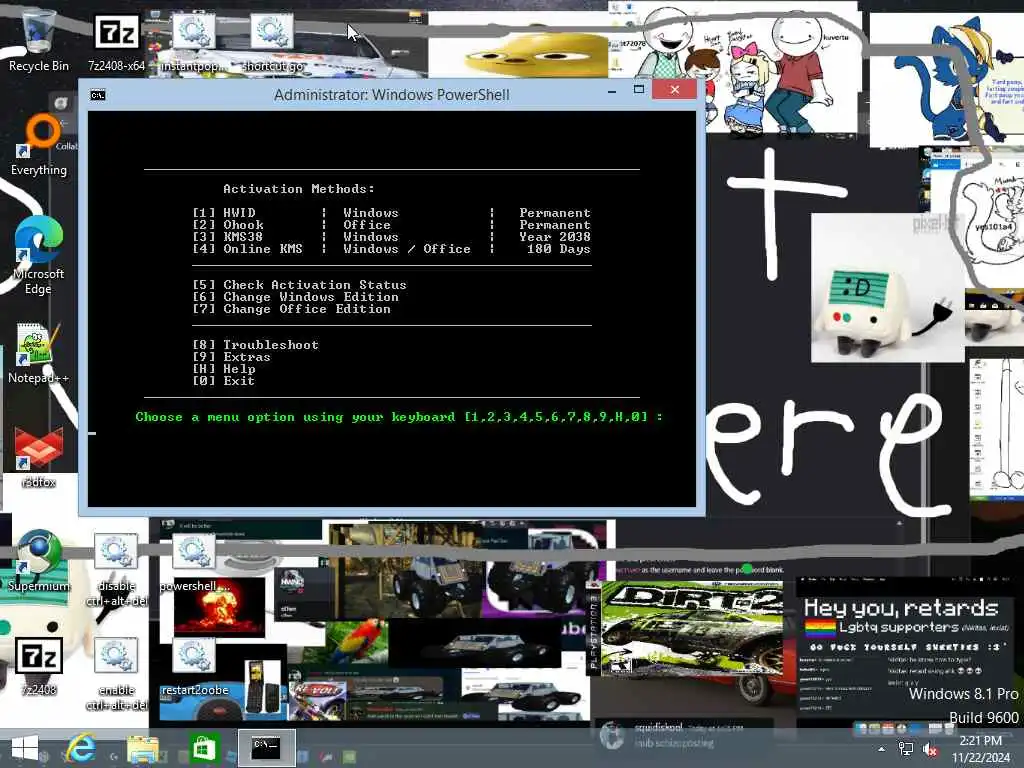Click the '[9] Extras' line

[x=231, y=357]
